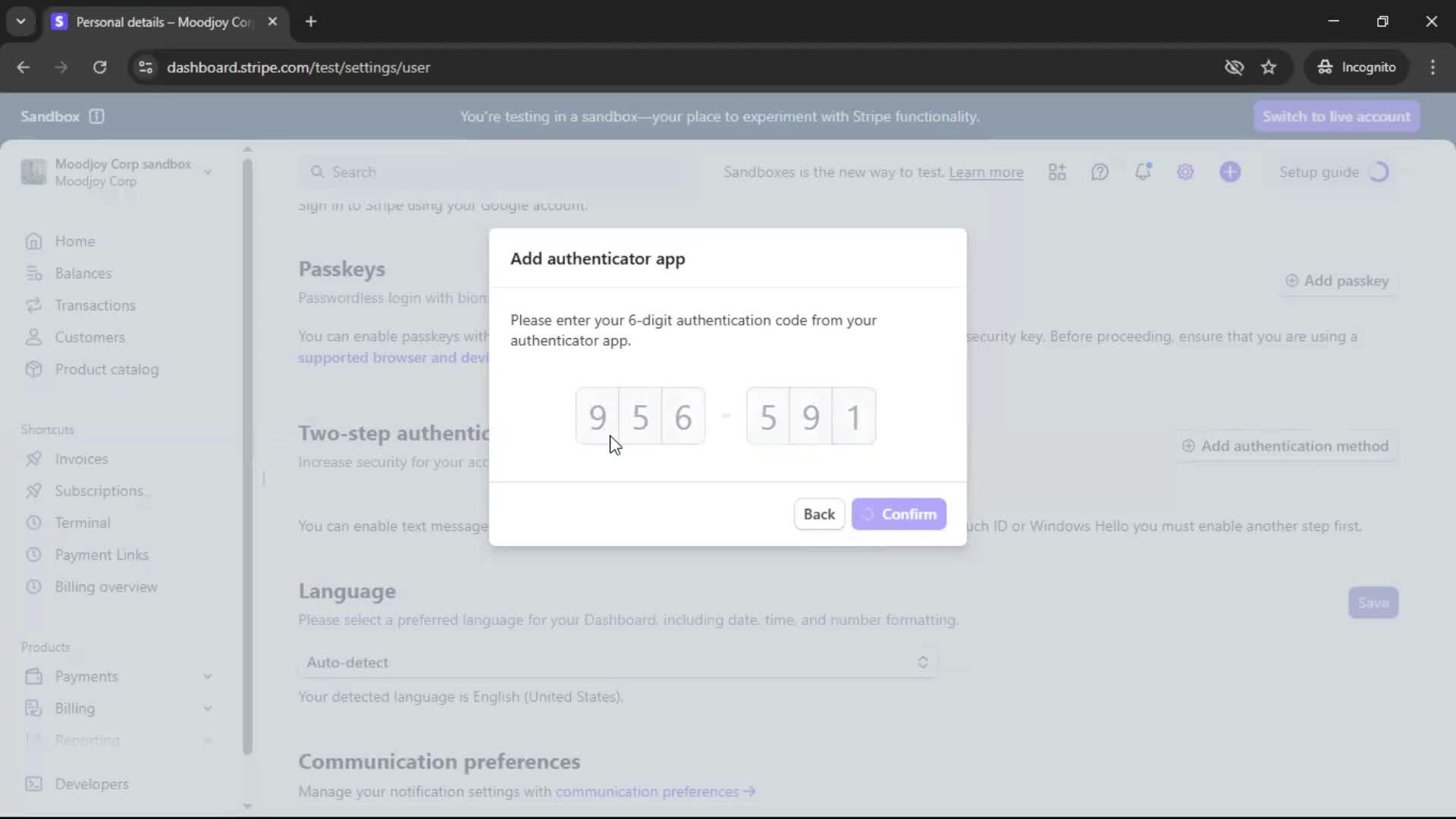Click the Confirm button
This screenshot has height=819, width=1456.
pos(899,514)
